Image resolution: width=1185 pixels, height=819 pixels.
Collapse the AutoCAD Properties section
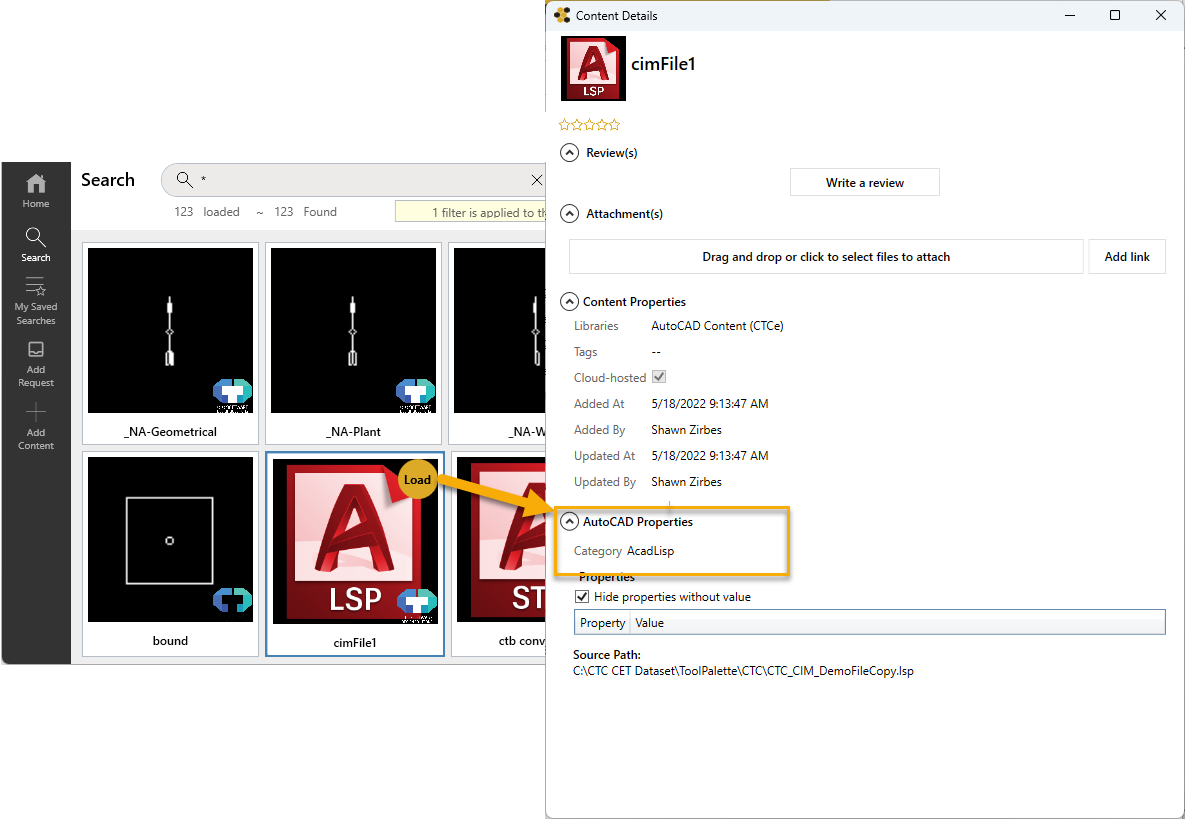(x=569, y=521)
